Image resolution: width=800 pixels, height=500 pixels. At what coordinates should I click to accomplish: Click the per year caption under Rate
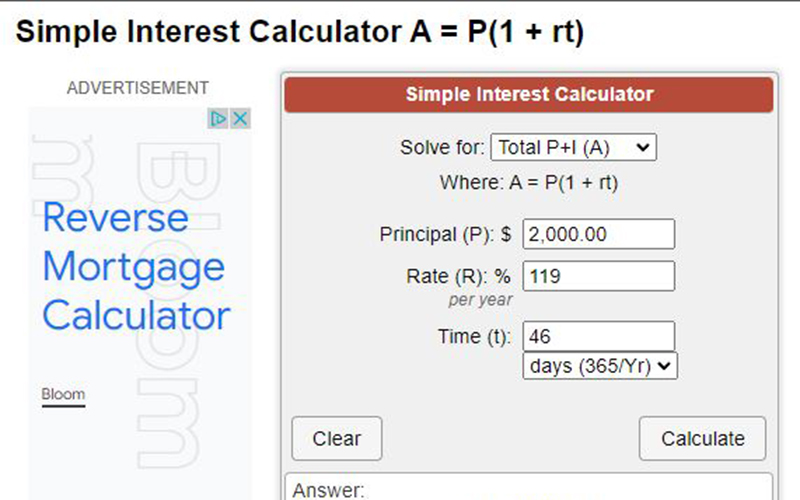(480, 300)
